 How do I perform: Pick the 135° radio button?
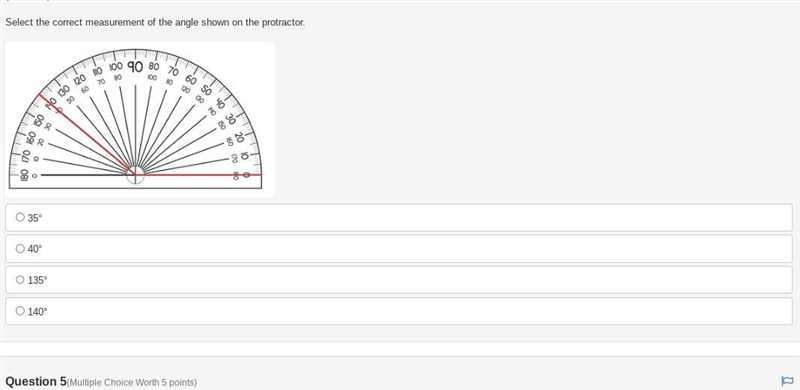[20, 280]
